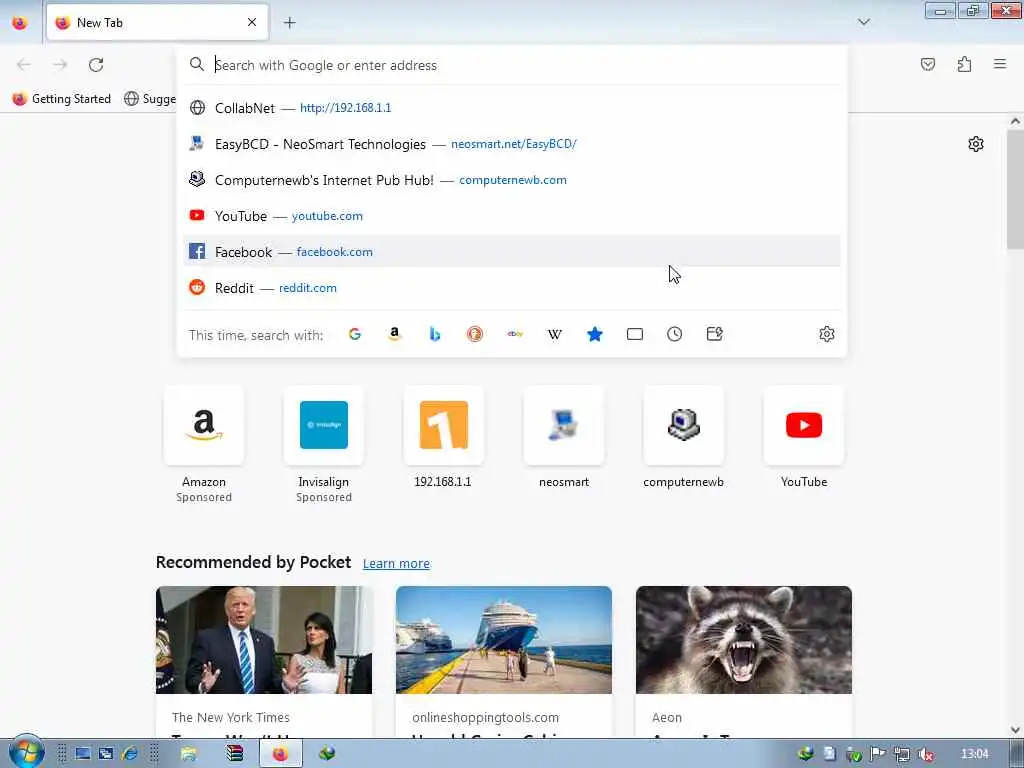The height and width of the screenshot is (768, 1024).
Task: Open the Getting Started bookmark
Action: click(x=62, y=99)
